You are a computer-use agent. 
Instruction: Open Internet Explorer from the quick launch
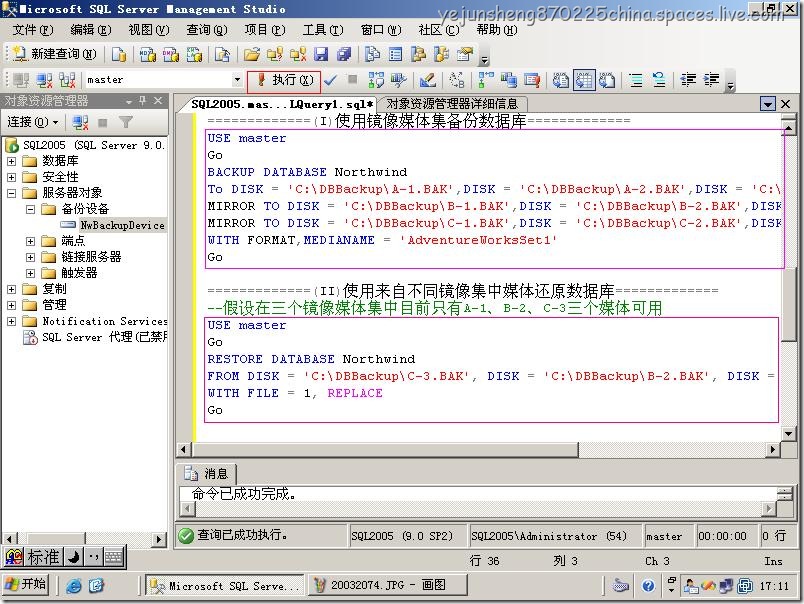coord(74,586)
